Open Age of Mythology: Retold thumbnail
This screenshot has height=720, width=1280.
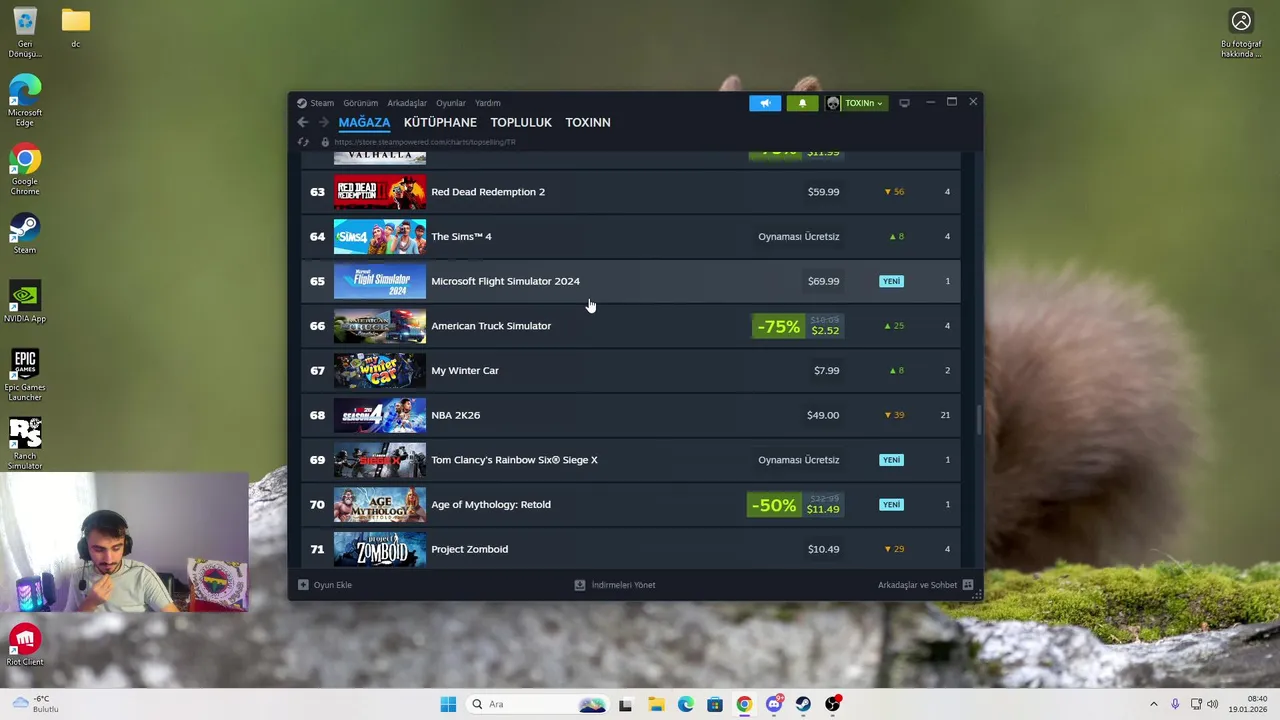click(380, 505)
